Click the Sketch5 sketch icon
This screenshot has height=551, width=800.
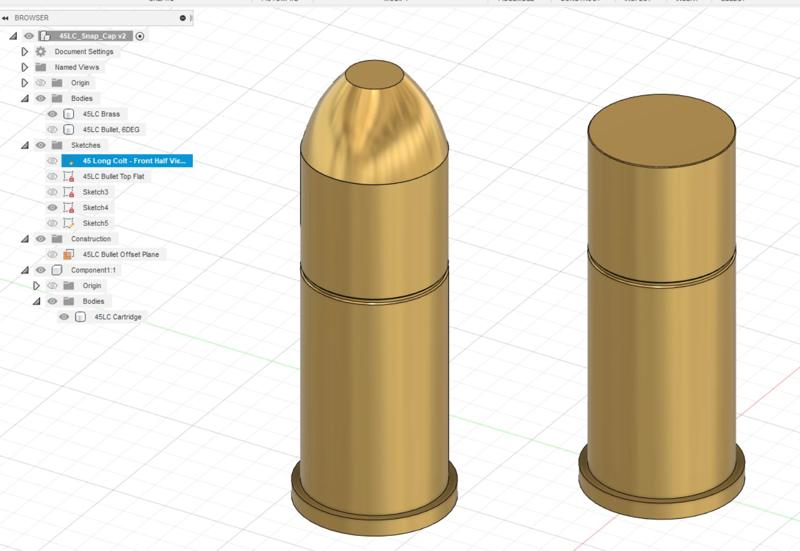[69, 223]
